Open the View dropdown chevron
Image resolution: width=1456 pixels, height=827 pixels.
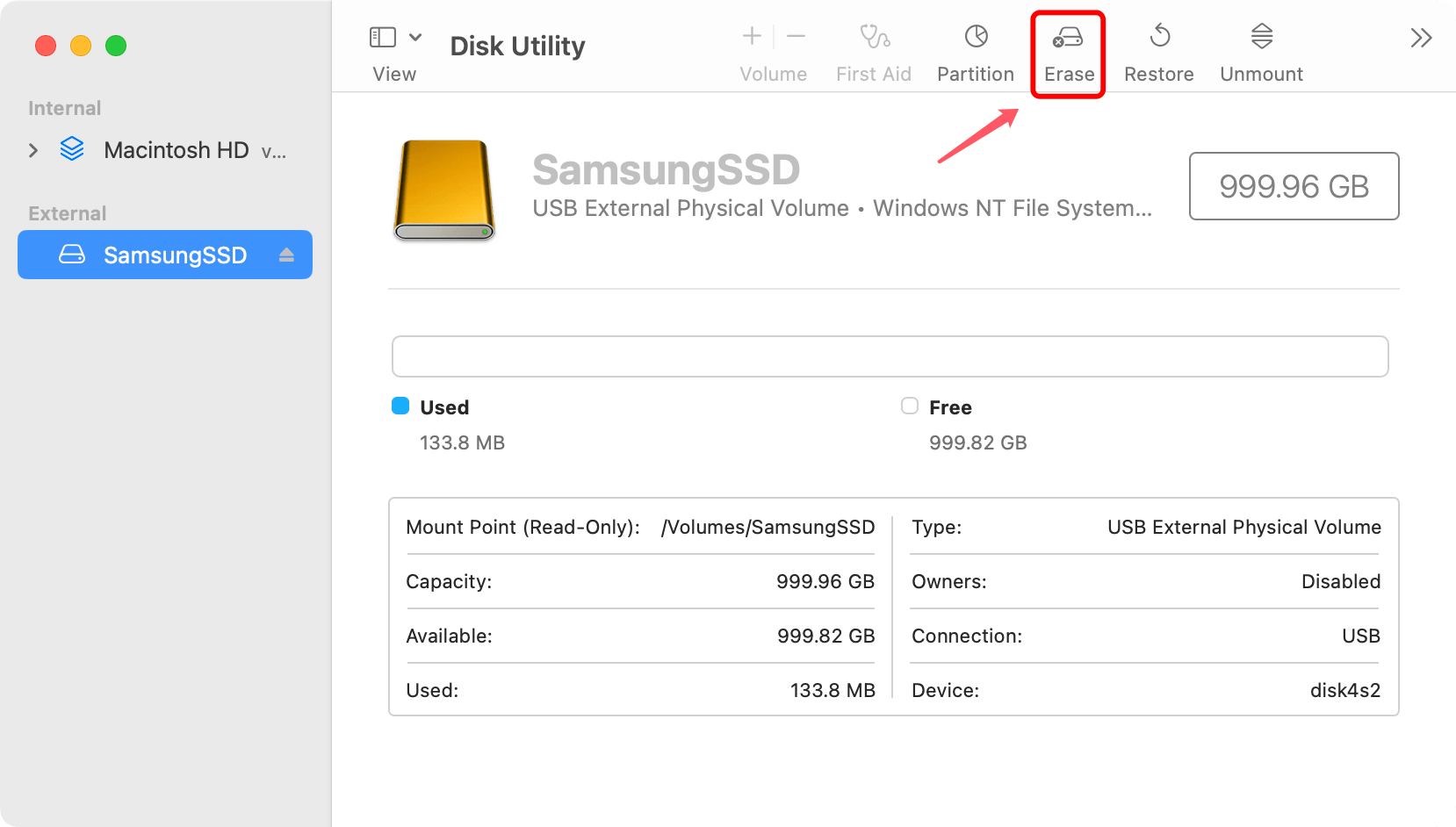(x=415, y=37)
